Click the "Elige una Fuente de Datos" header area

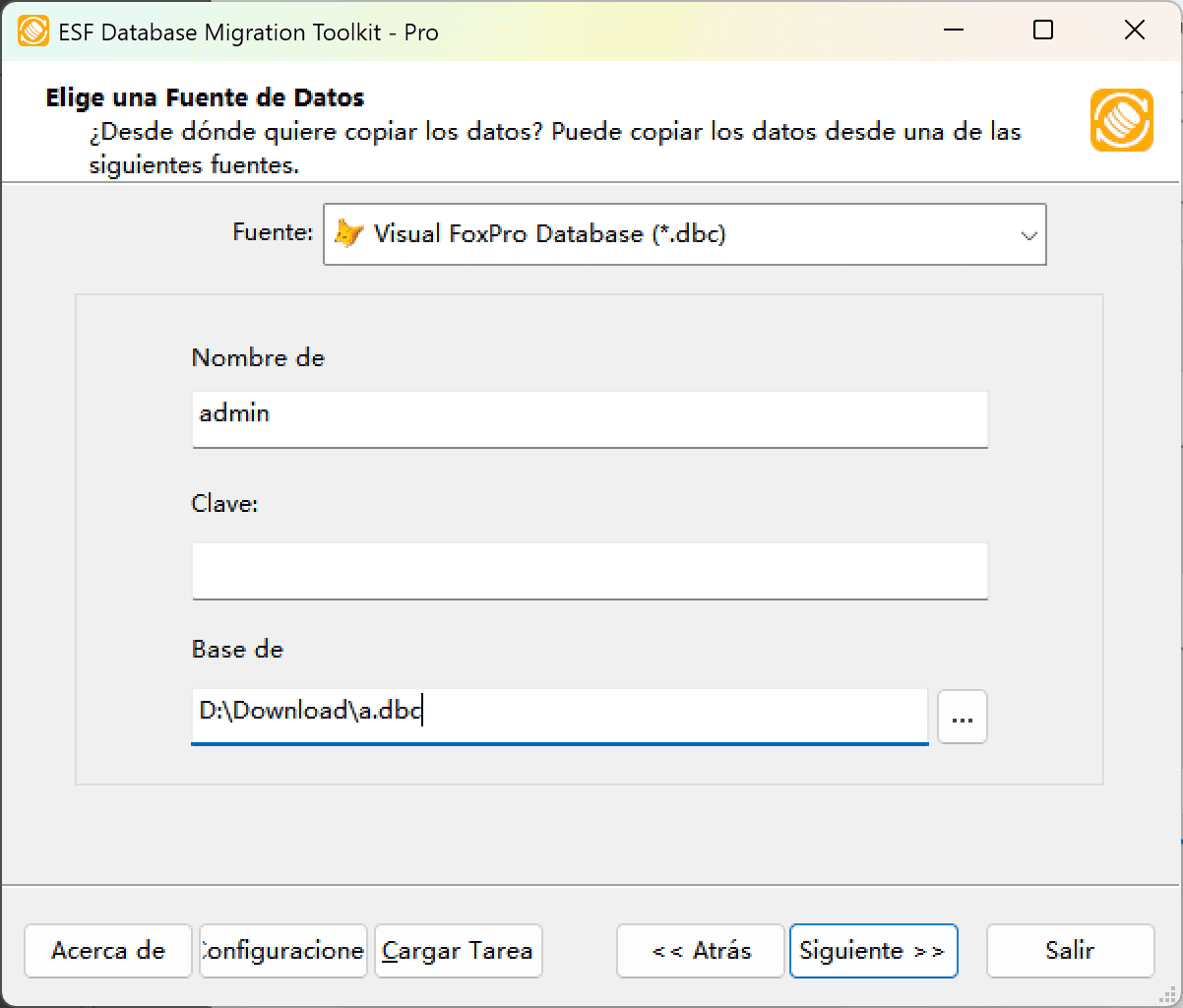[x=204, y=97]
